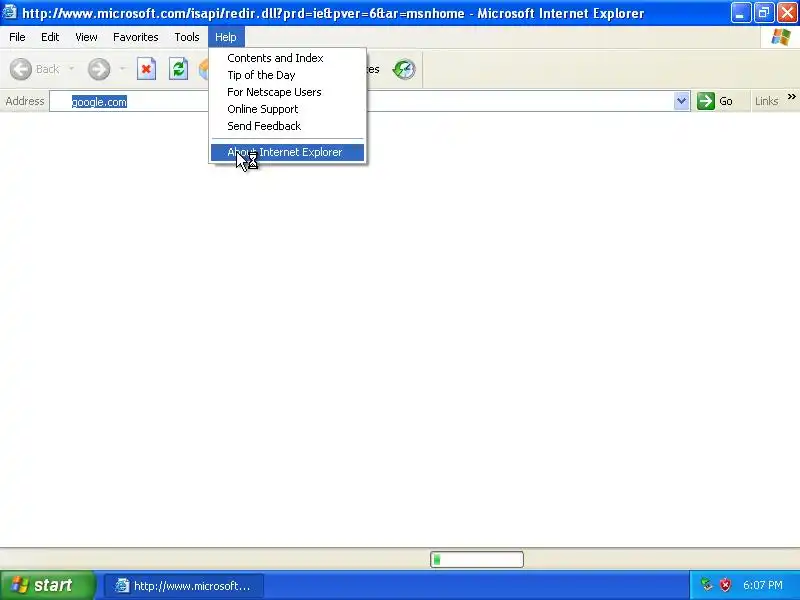This screenshot has width=800, height=600.
Task: Expand the Address bar dropdown list
Action: coord(681,101)
